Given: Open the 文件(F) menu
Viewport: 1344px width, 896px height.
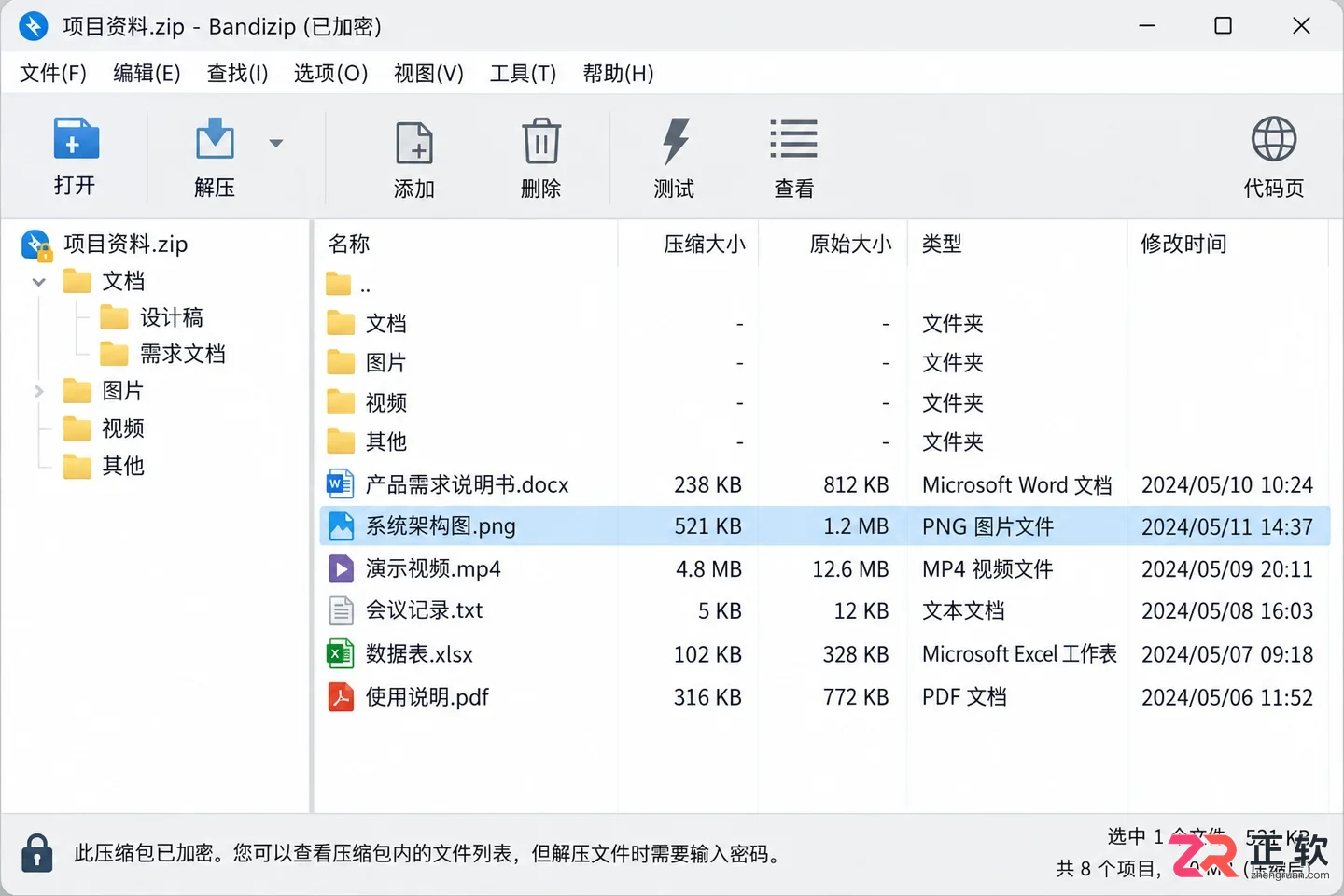Looking at the screenshot, I should point(53,73).
